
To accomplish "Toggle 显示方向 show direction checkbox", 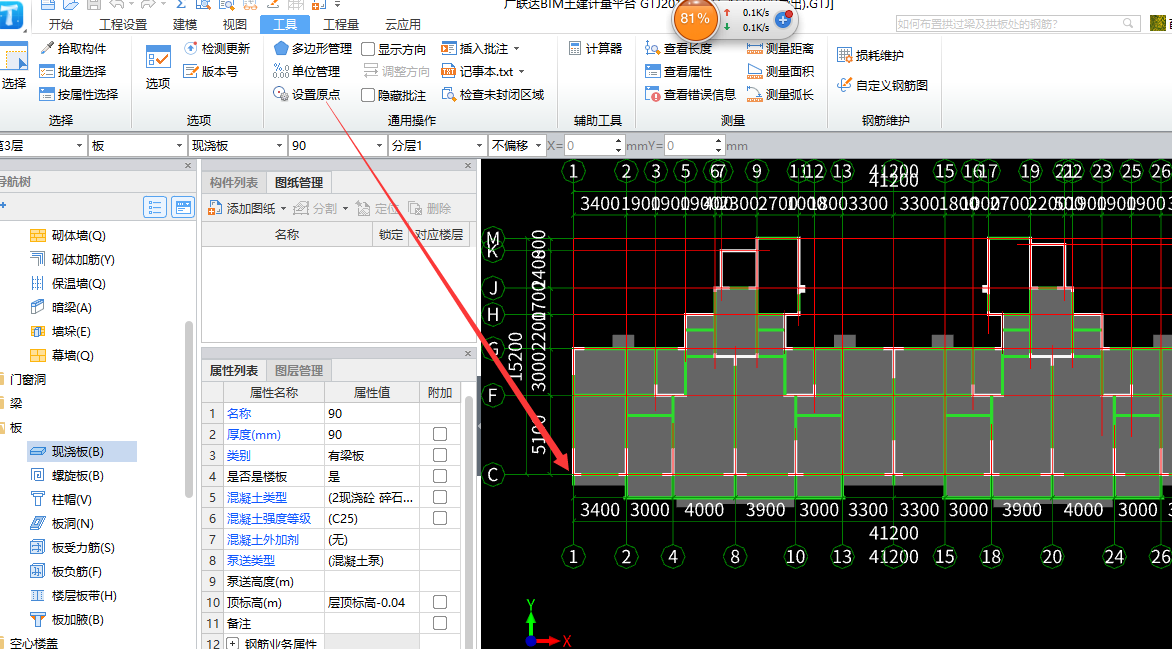I will point(368,49).
